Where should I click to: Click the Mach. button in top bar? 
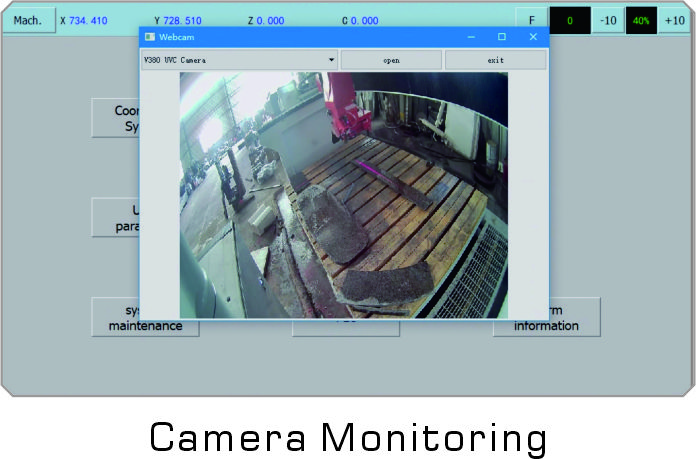[x=28, y=20]
